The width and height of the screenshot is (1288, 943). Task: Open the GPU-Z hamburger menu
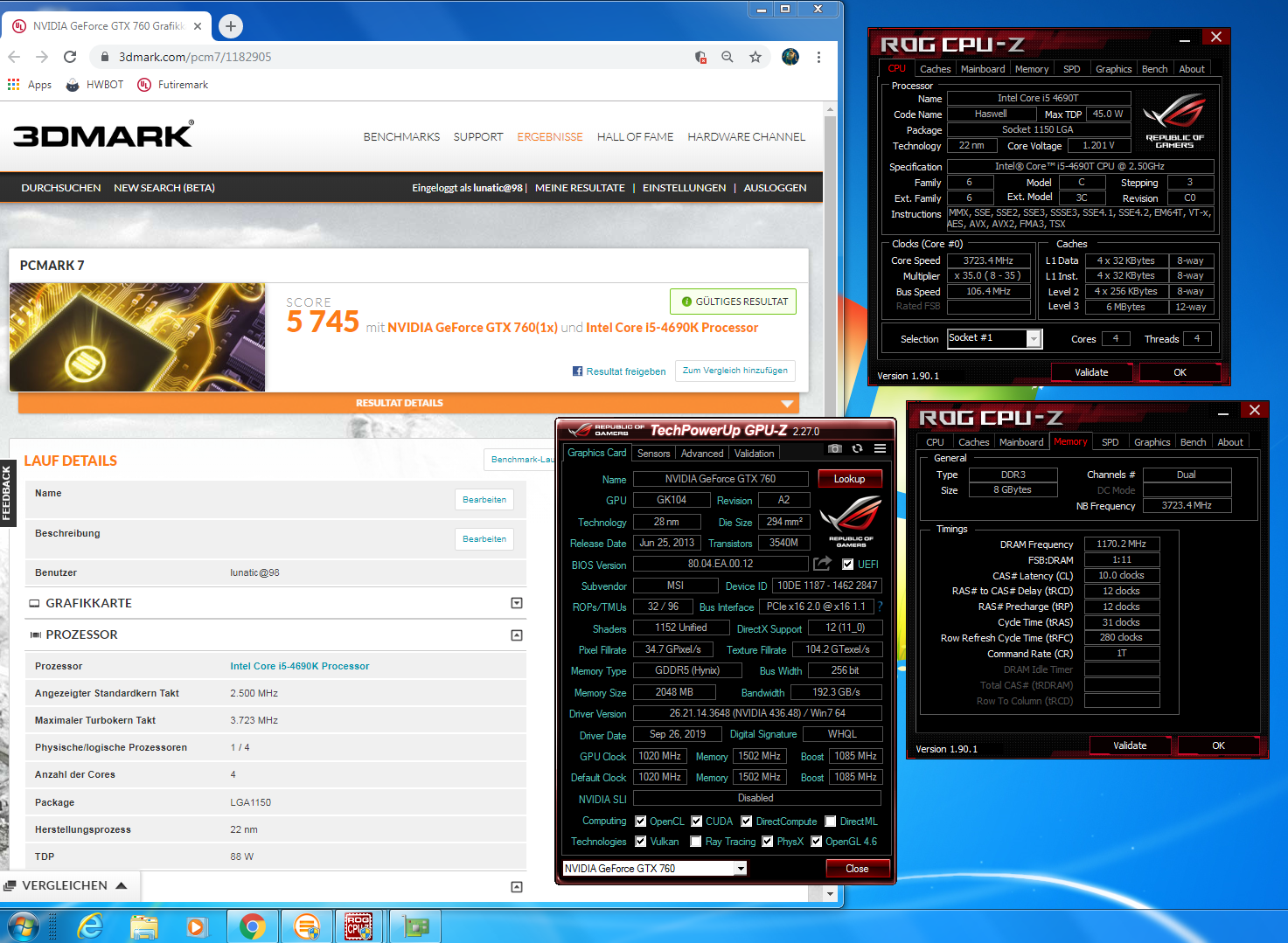[x=881, y=448]
